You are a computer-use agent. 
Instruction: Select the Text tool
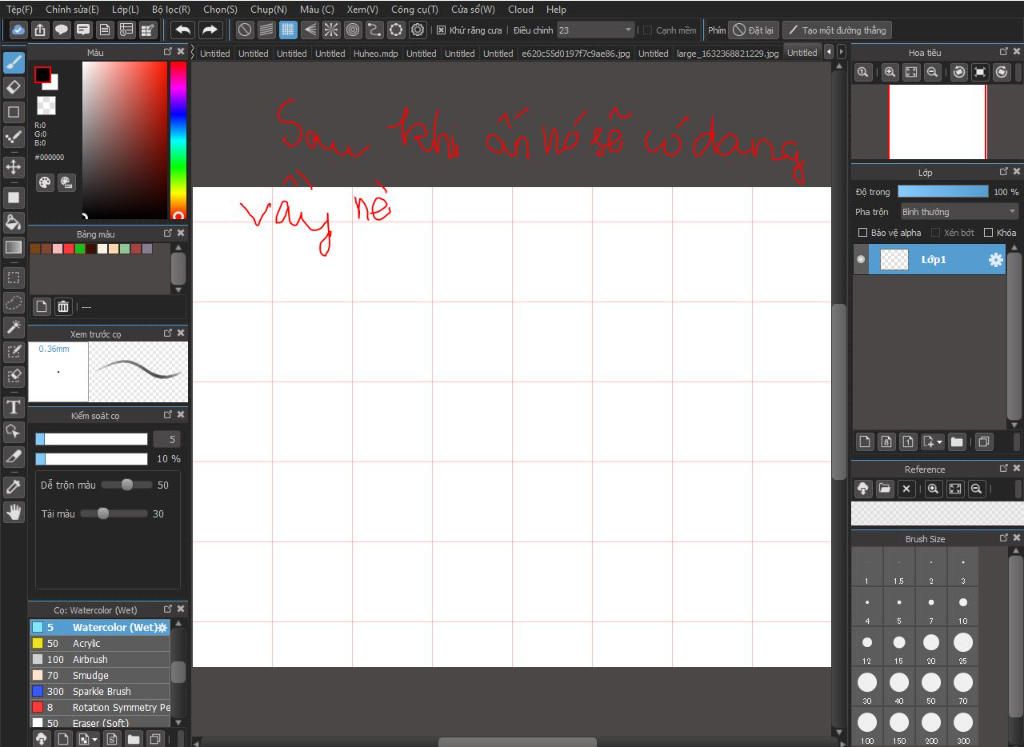[13, 407]
